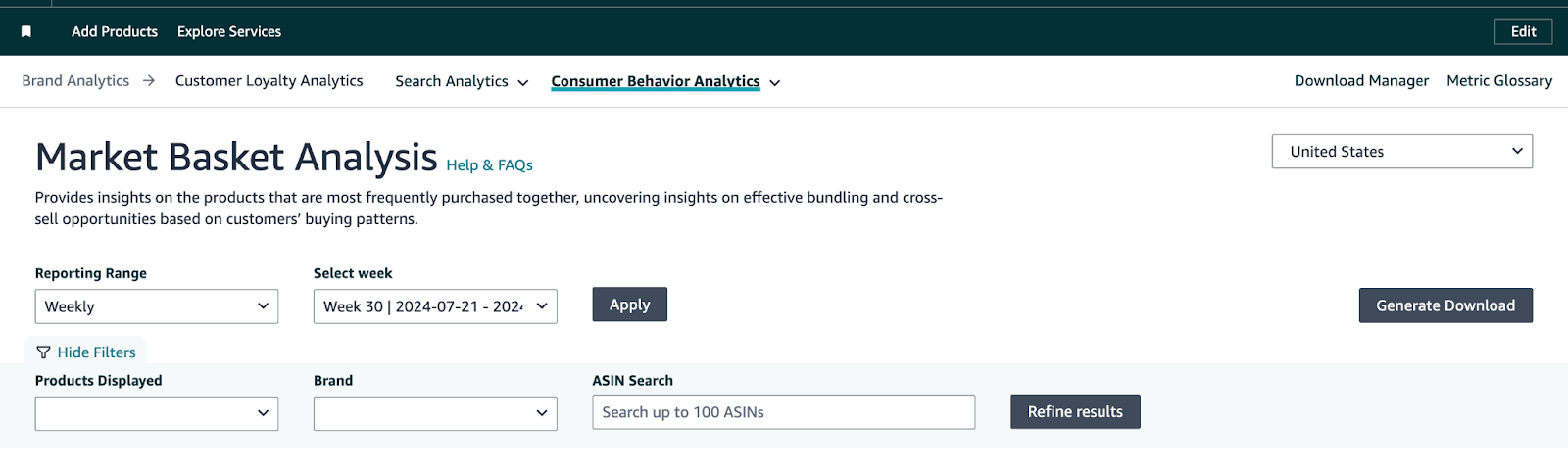The width and height of the screenshot is (1568, 470).
Task: Open Download Manager link
Action: [1361, 81]
